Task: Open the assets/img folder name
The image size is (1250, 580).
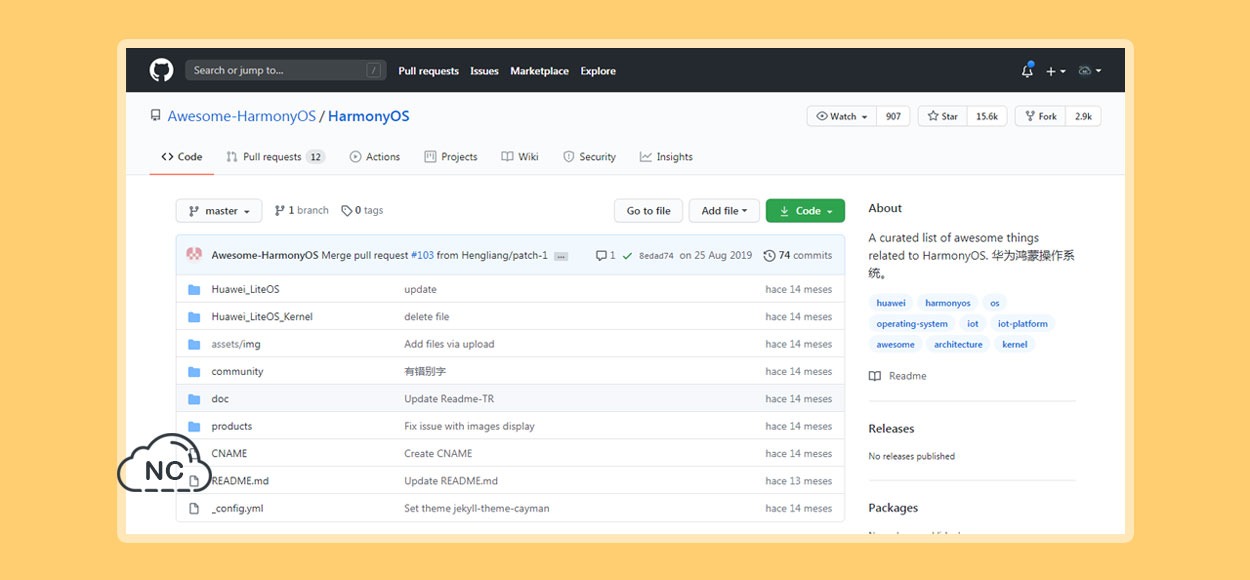Action: 236,344
